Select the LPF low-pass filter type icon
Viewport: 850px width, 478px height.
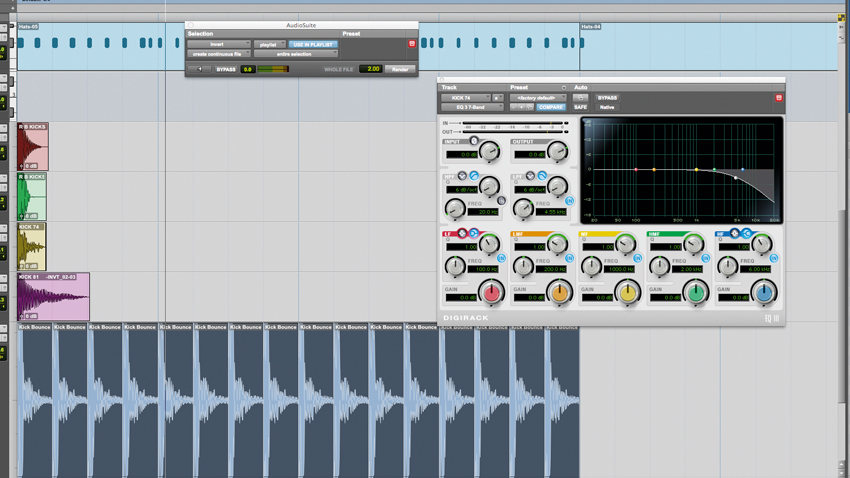pos(542,176)
